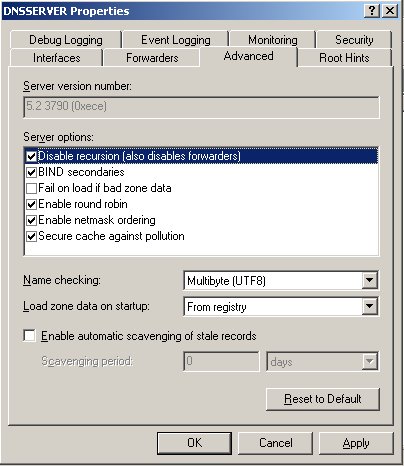Click the Server version number field

[x=201, y=107]
